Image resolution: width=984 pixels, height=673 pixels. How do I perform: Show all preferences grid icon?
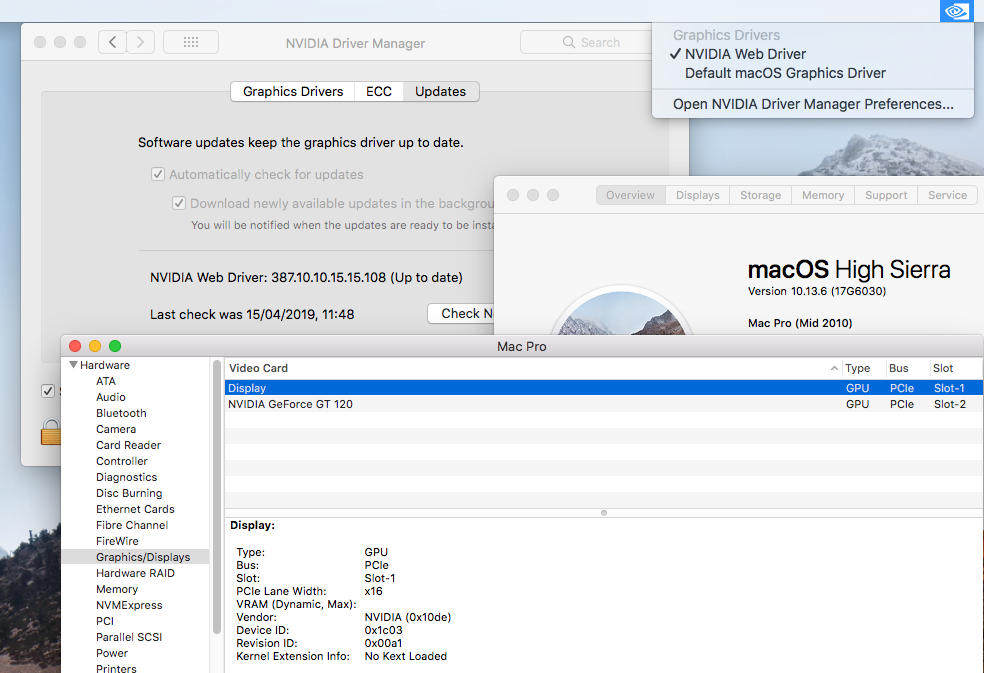191,42
